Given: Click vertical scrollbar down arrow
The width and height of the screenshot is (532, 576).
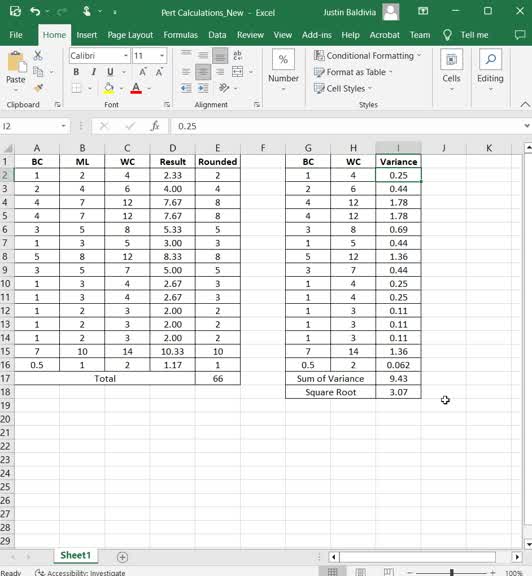Looking at the screenshot, I should 528,544.
